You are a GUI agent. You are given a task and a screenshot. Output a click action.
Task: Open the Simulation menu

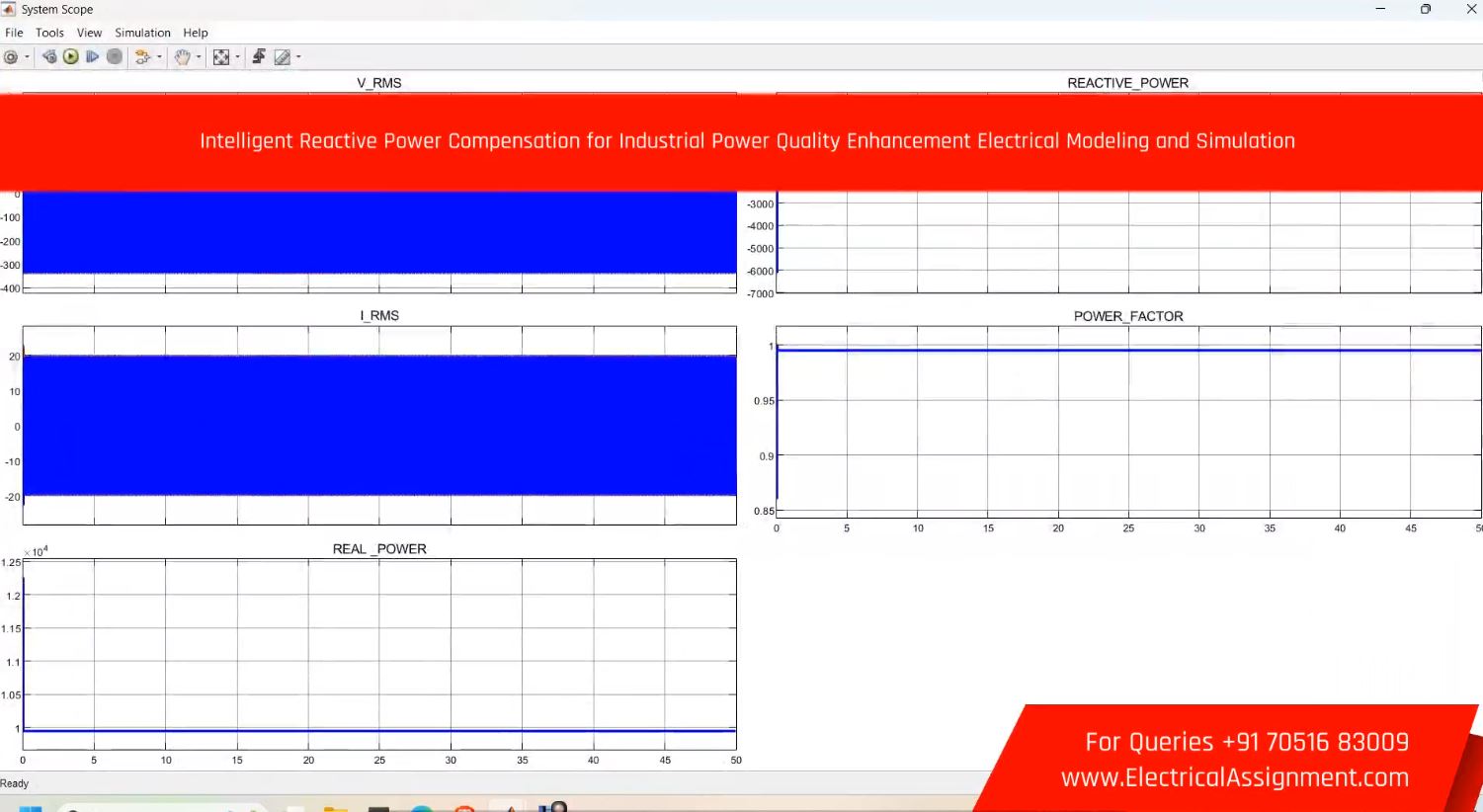pyautogui.click(x=142, y=33)
